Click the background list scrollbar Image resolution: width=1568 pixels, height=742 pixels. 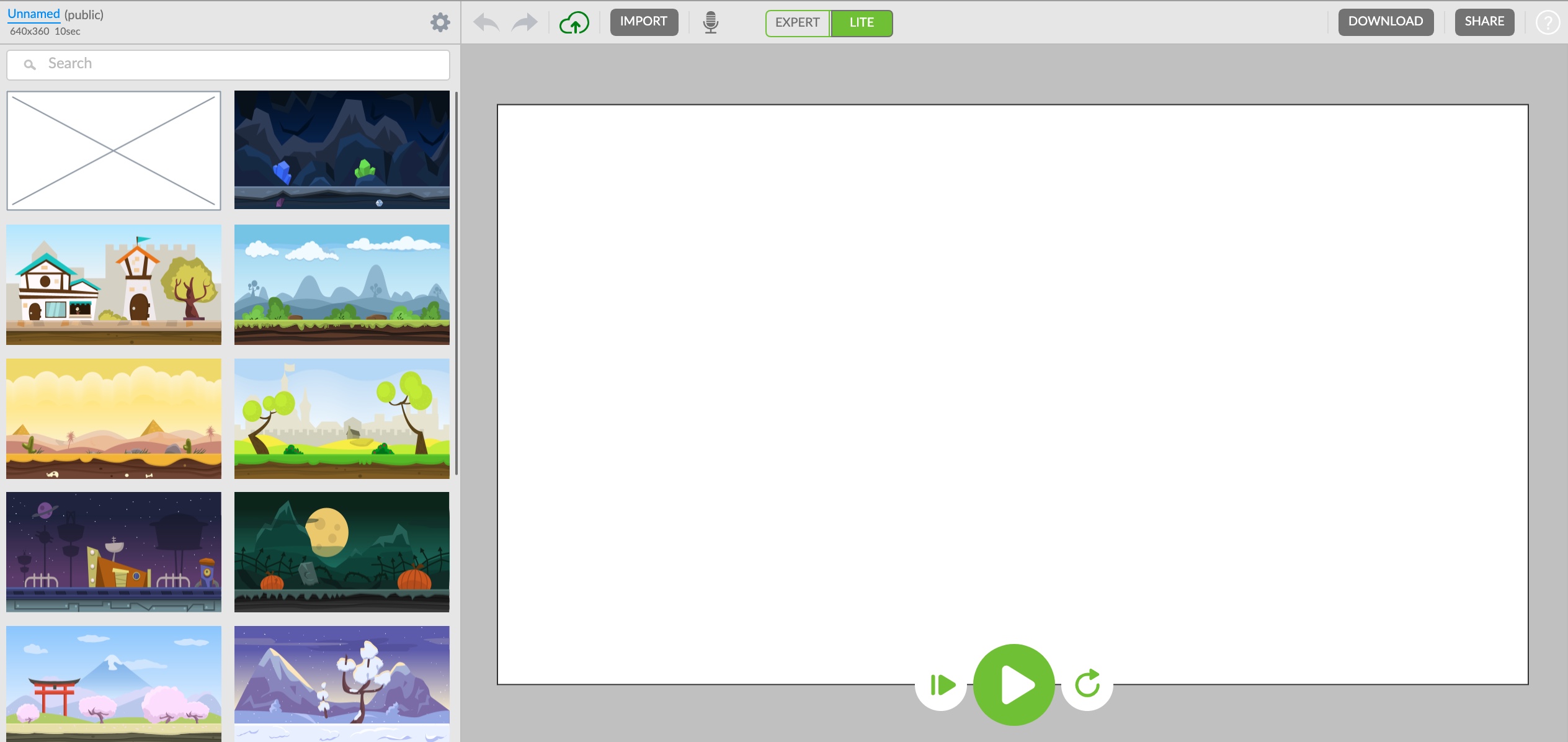(457, 283)
